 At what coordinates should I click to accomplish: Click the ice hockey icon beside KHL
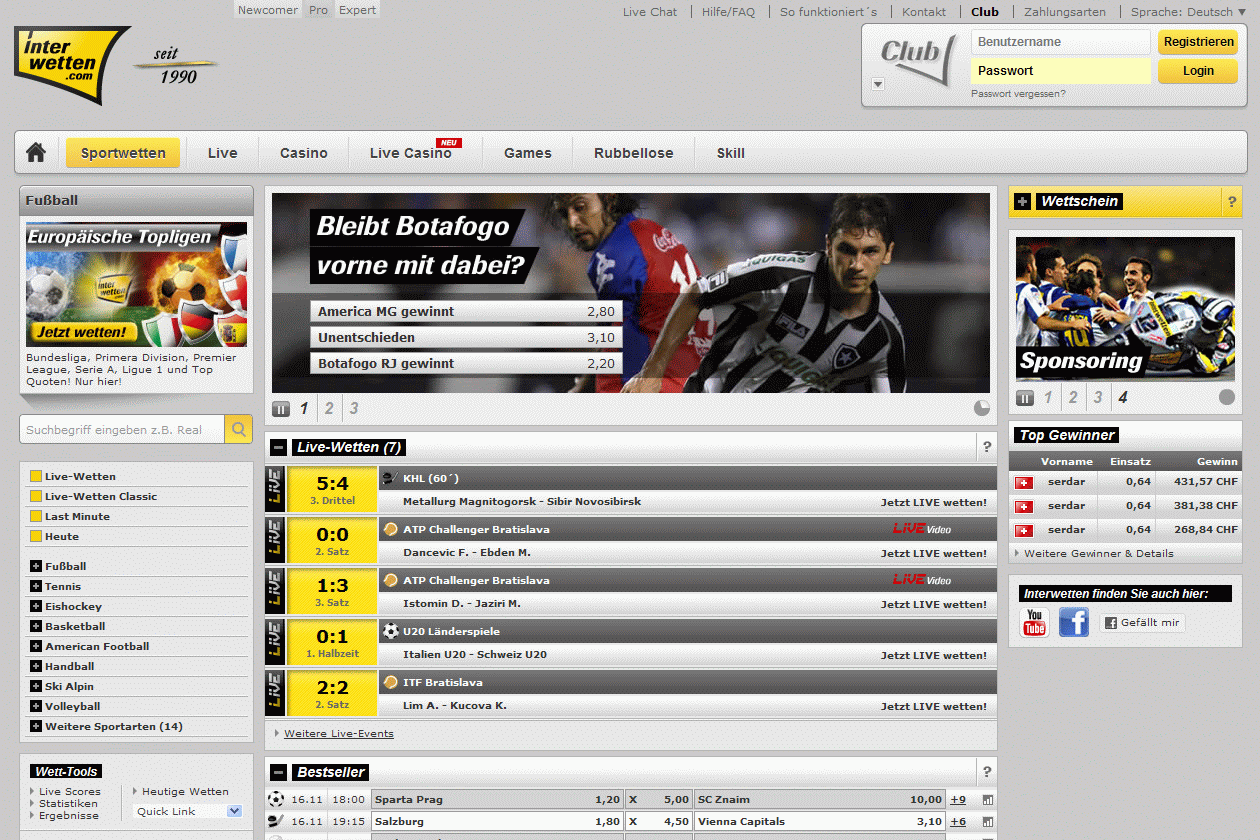click(x=390, y=478)
